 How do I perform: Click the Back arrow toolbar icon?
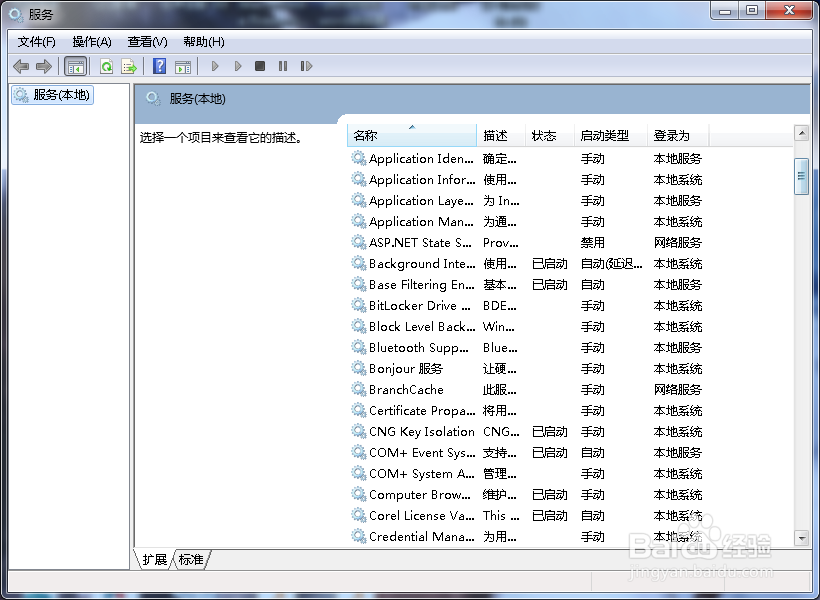tap(21, 66)
